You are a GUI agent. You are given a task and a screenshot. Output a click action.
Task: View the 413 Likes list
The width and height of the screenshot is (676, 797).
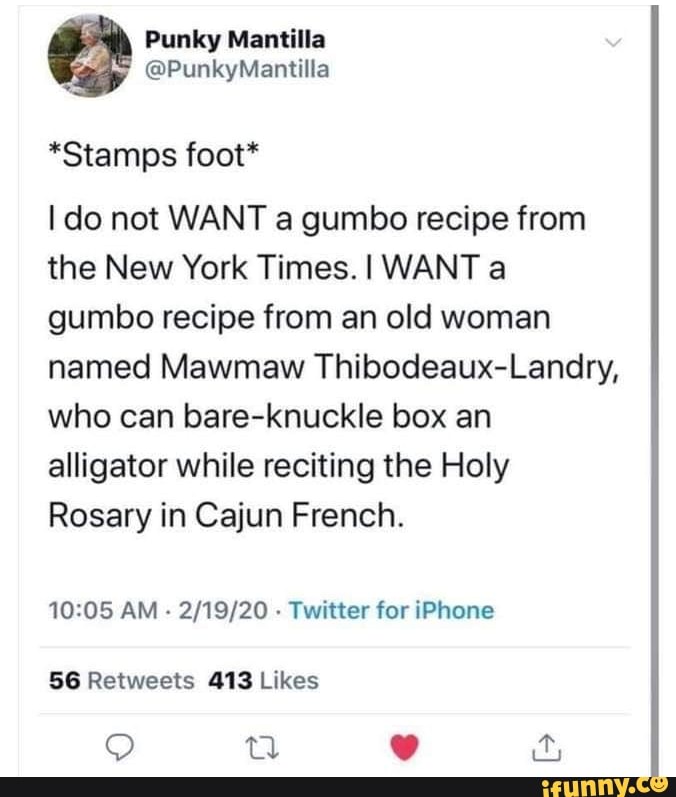(263, 681)
